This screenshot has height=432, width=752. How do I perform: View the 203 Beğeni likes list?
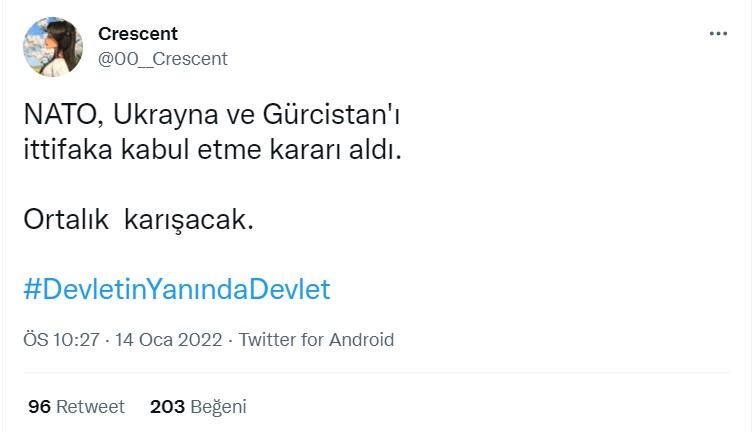[198, 407]
